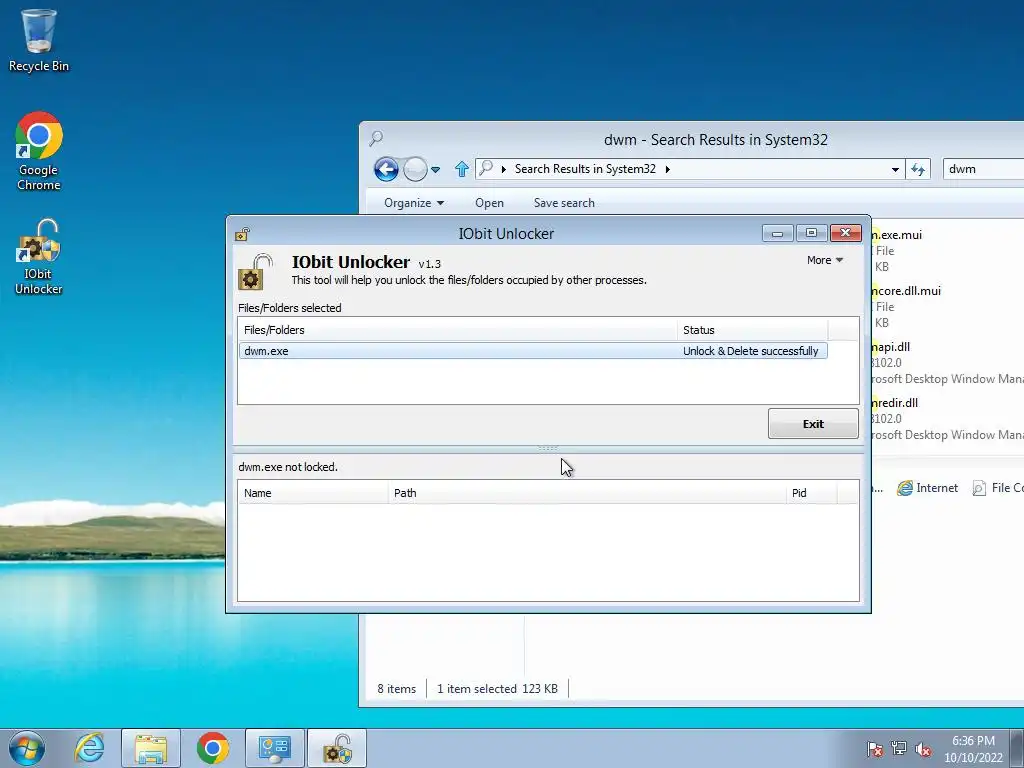The width and height of the screenshot is (1024, 768).
Task: Open the Windows Start button
Action: [27, 748]
